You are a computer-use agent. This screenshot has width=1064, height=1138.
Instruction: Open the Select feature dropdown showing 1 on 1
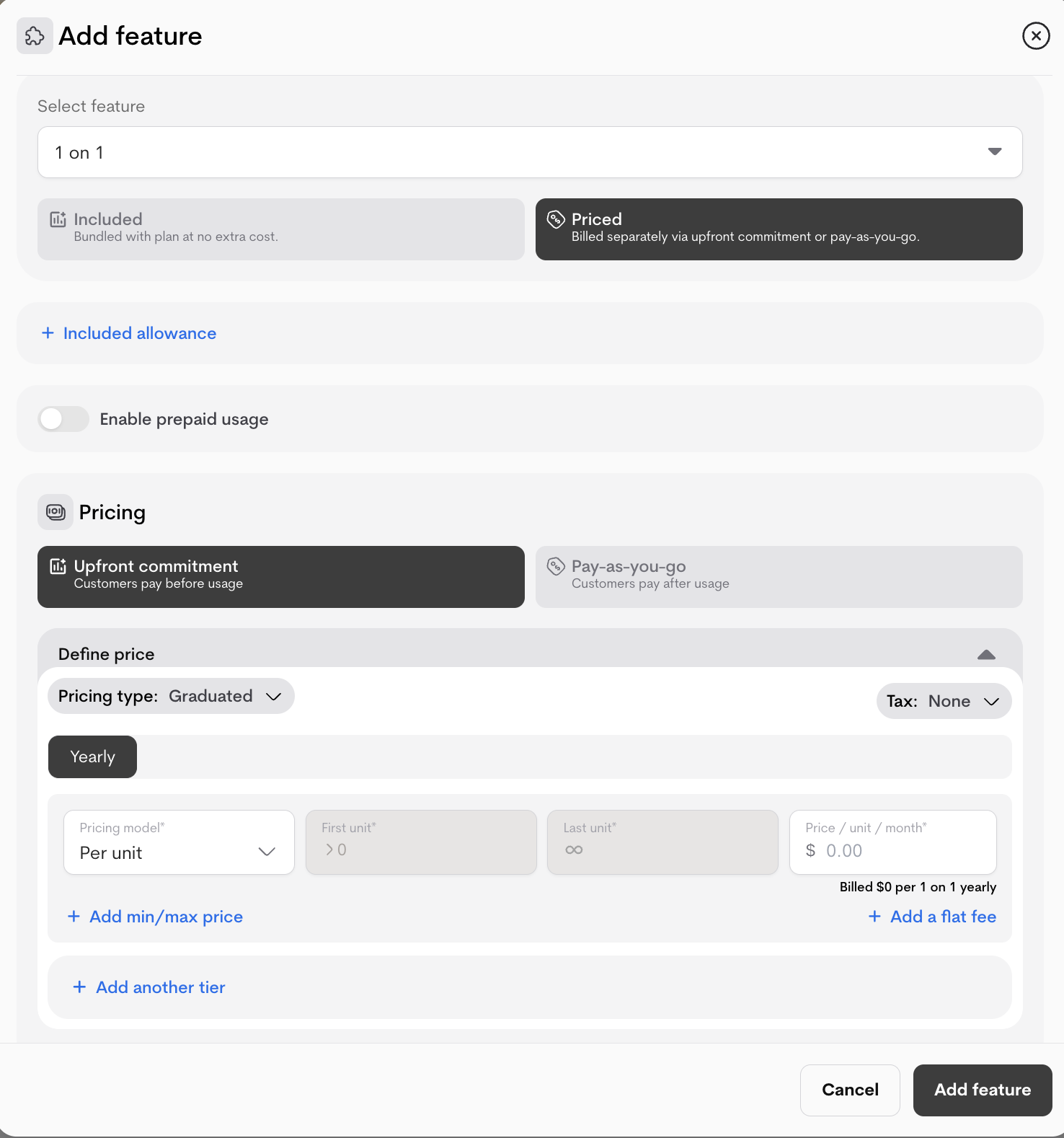[x=530, y=152]
